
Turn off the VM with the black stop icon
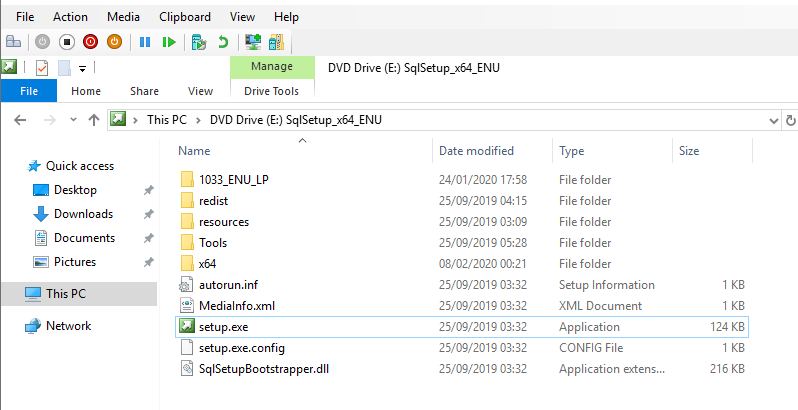click(x=67, y=42)
